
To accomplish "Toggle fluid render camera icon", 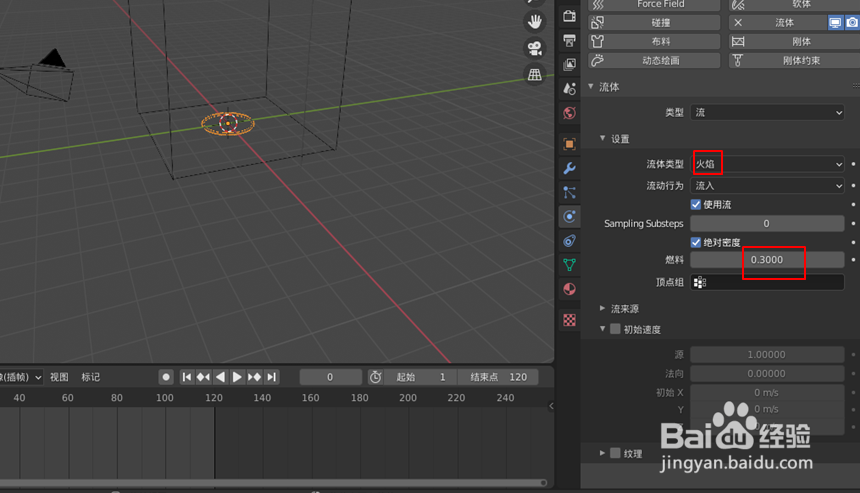I will point(852,22).
